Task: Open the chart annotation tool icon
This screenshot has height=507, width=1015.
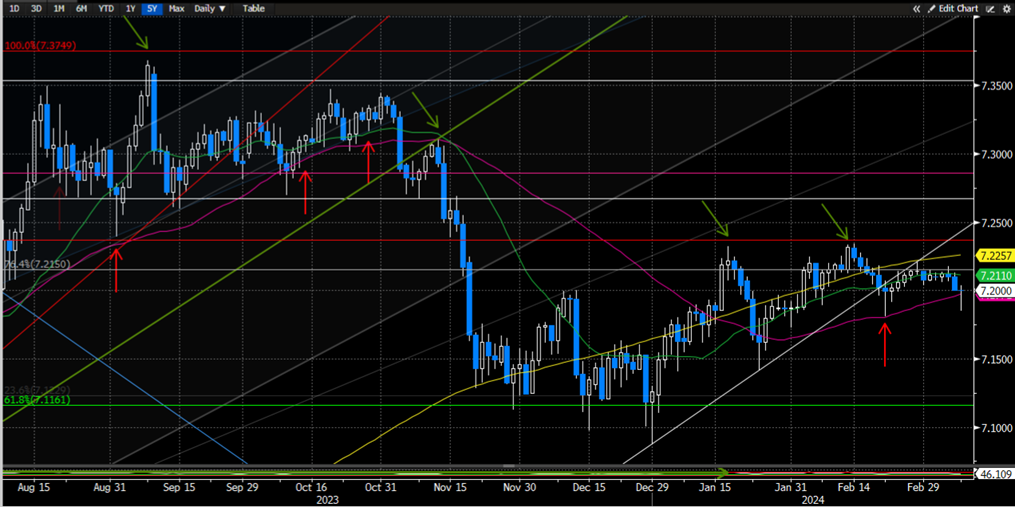Action: (x=990, y=8)
